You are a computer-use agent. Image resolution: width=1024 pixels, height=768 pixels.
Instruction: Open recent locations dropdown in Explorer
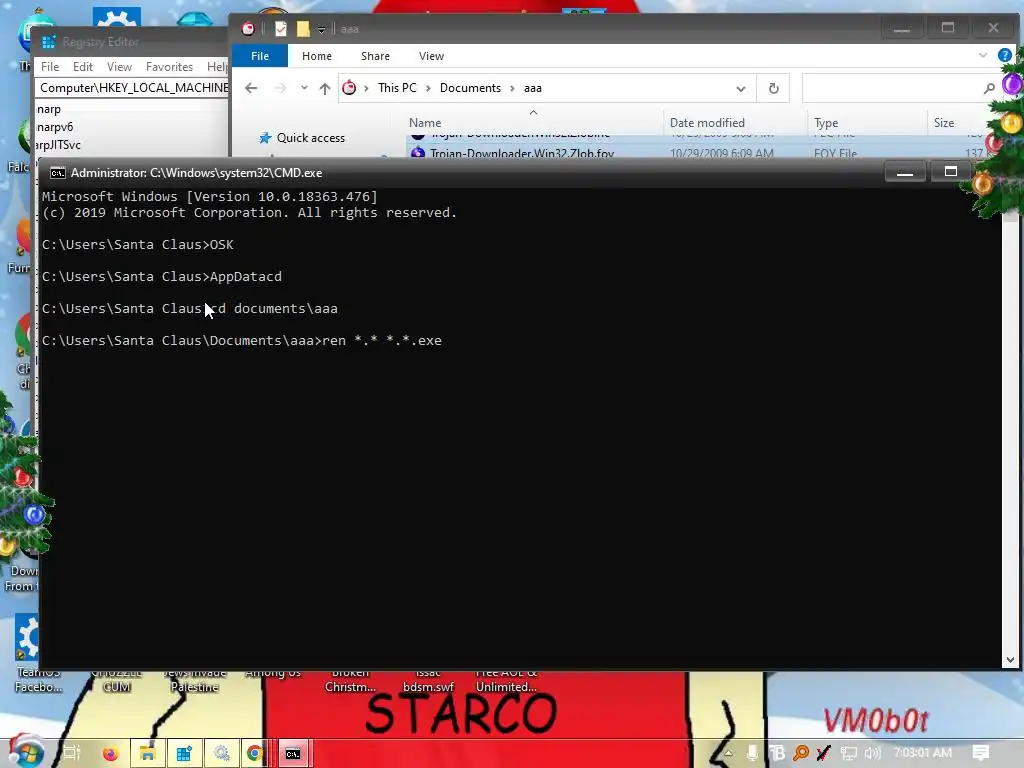(304, 88)
